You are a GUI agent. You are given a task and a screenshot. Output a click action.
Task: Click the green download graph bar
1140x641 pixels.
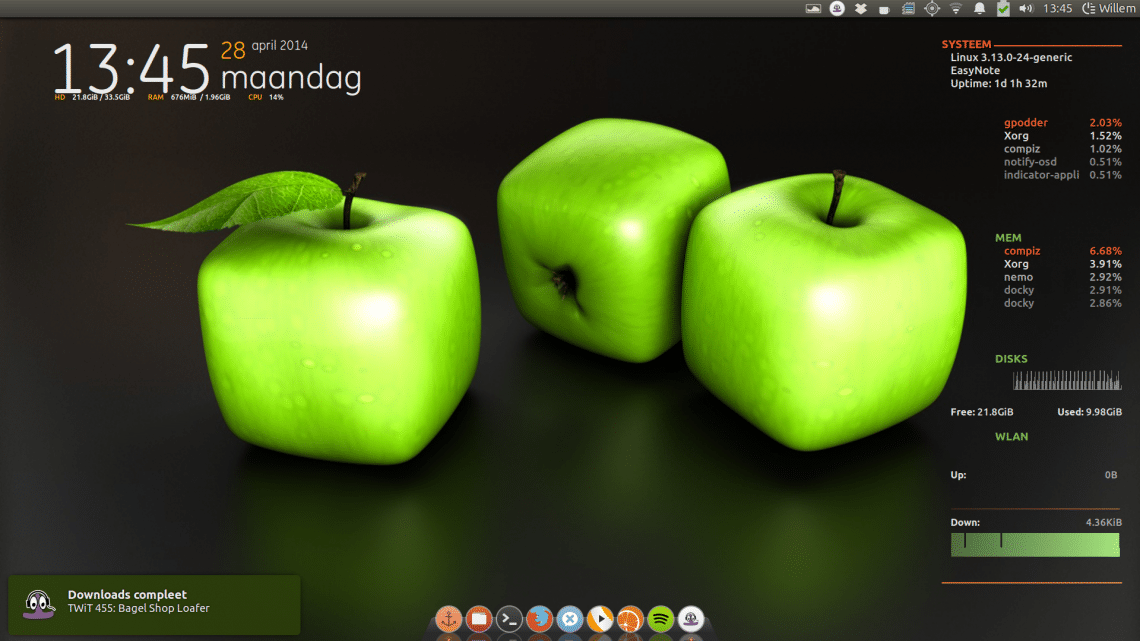pos(1035,545)
